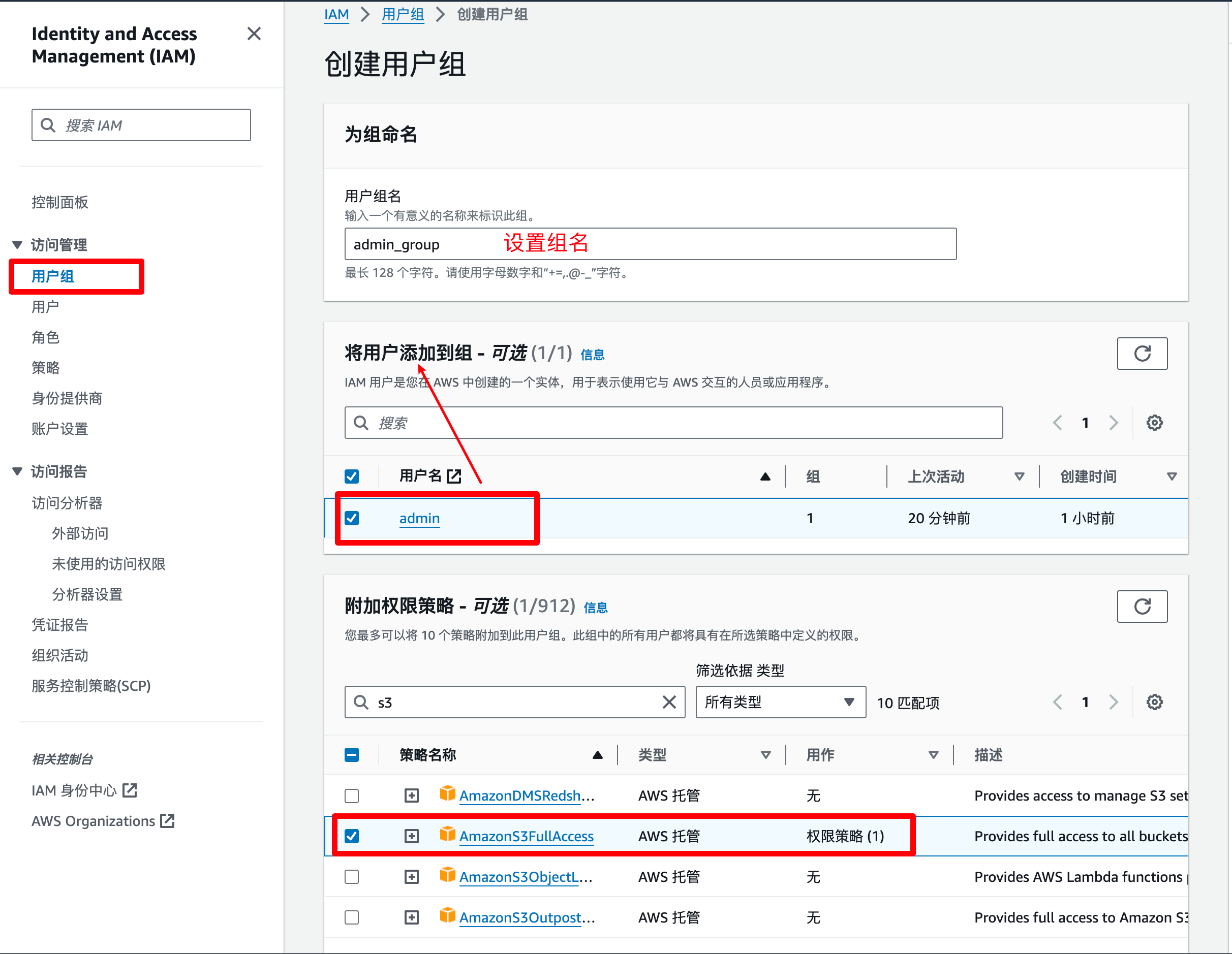Expand the AmazonDMSRedsh... policy details
Viewport: 1232px width, 954px height.
pos(411,796)
